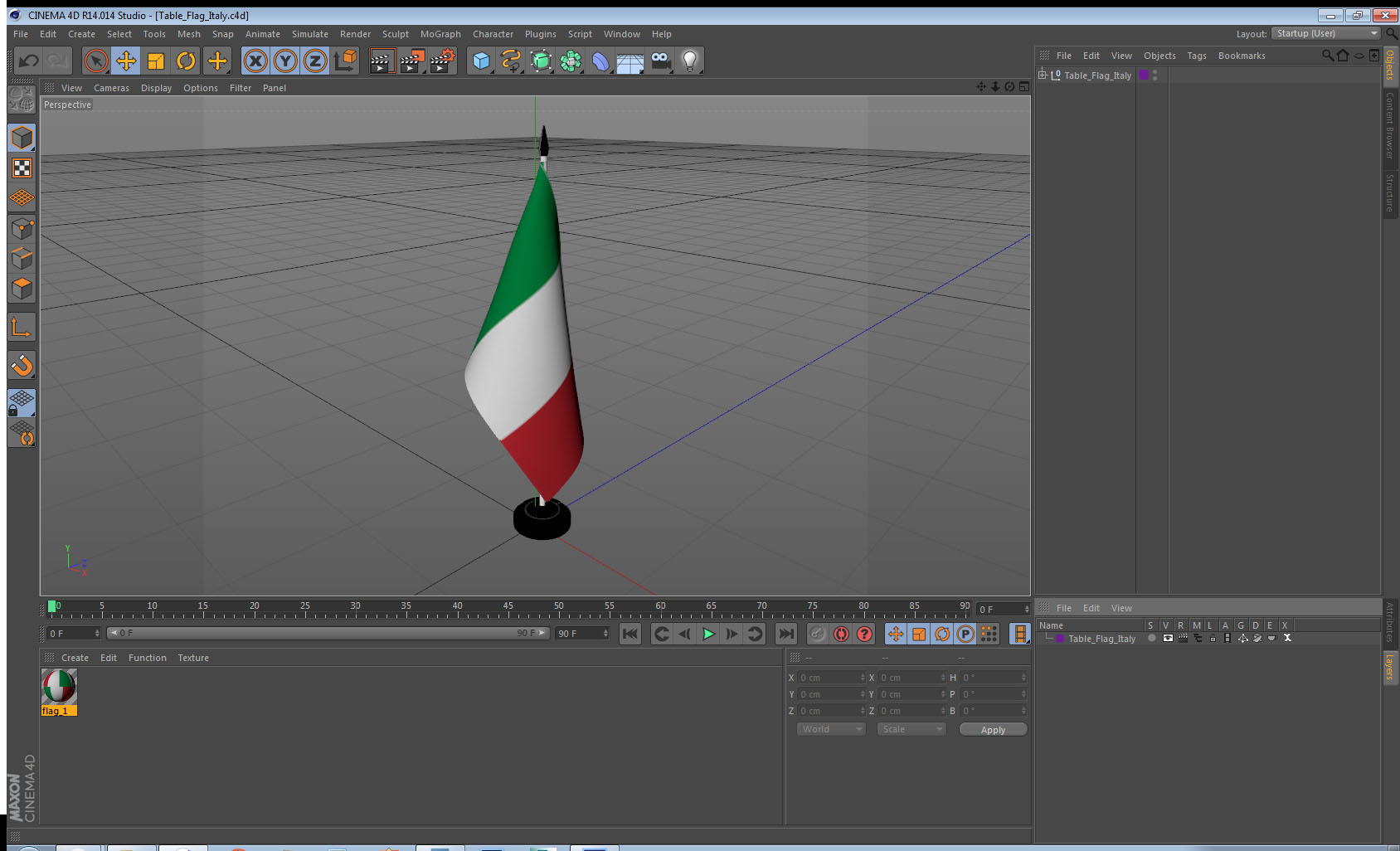Add a light object

pyautogui.click(x=690, y=61)
